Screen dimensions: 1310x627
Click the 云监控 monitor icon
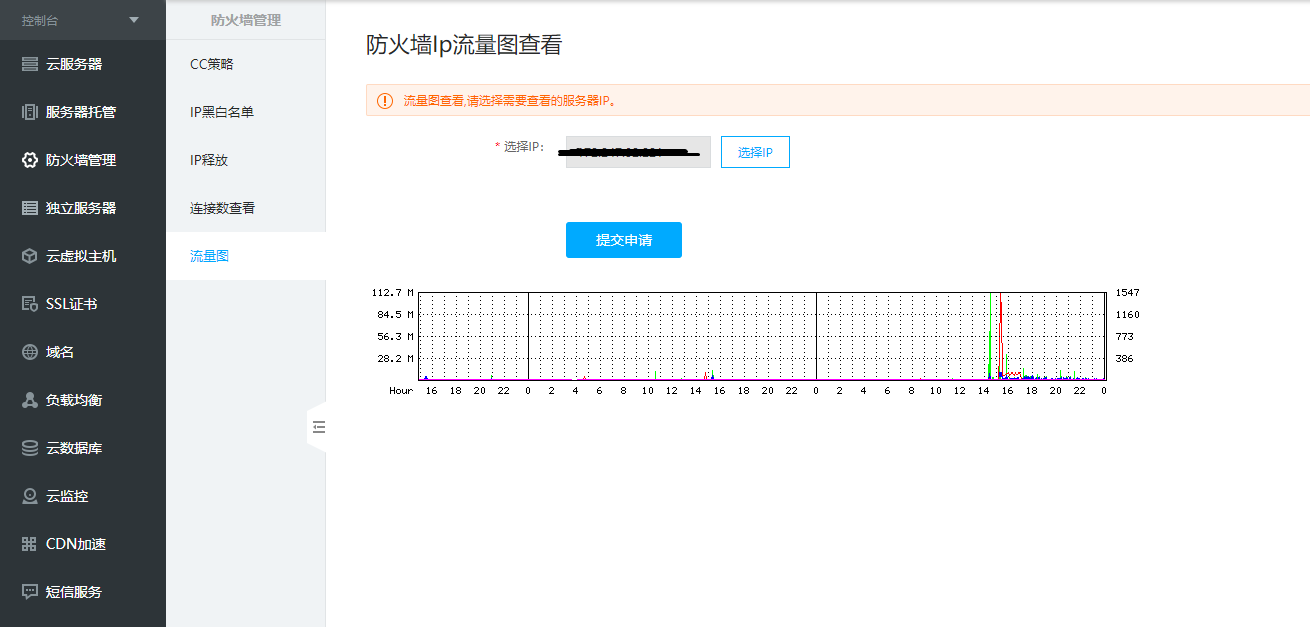pos(30,496)
